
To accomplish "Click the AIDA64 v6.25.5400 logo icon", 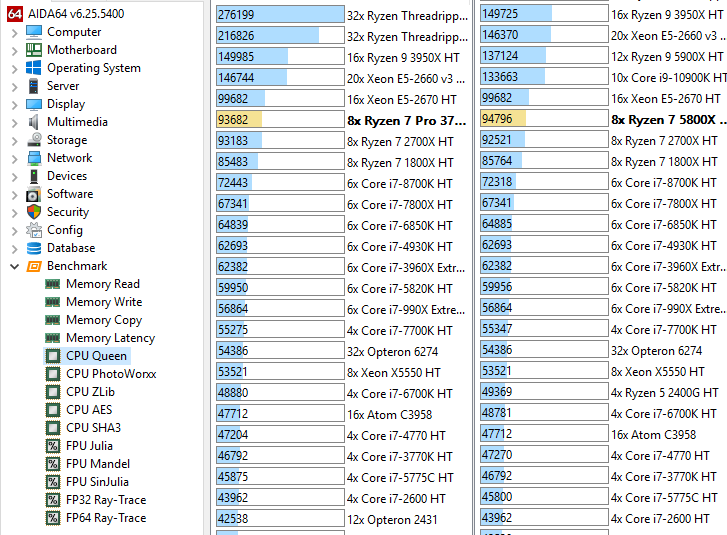I will [15, 14].
